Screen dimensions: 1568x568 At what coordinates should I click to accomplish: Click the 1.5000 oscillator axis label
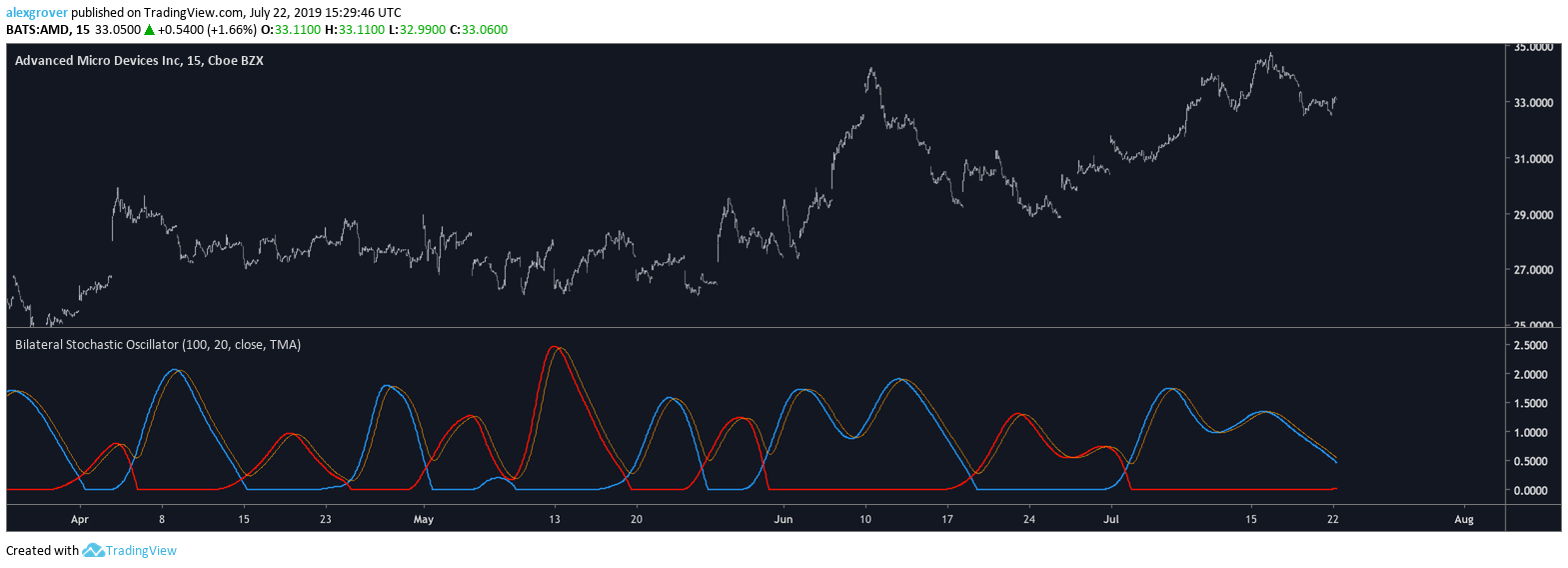[x=1531, y=404]
